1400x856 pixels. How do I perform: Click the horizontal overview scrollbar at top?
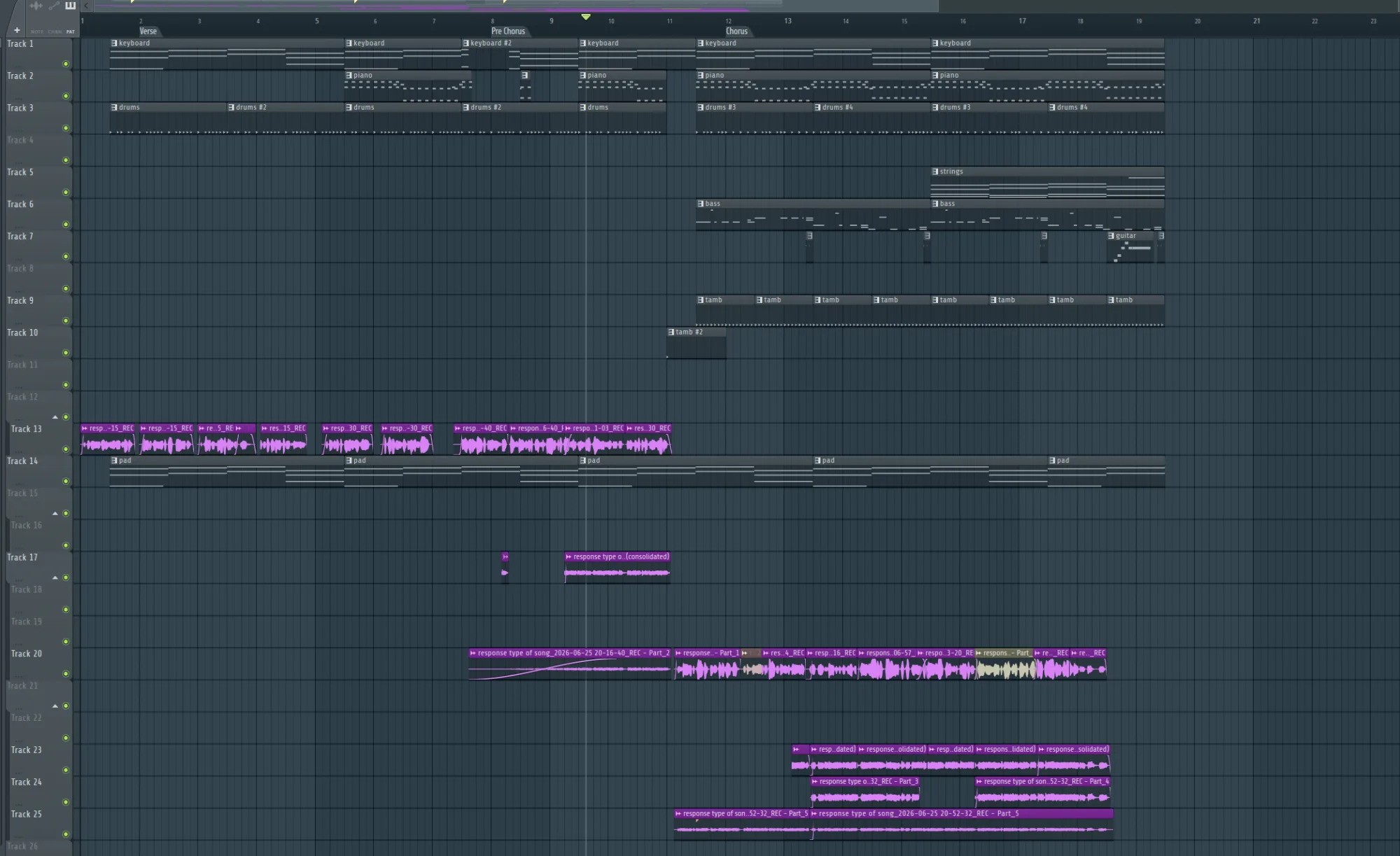(515, 6)
